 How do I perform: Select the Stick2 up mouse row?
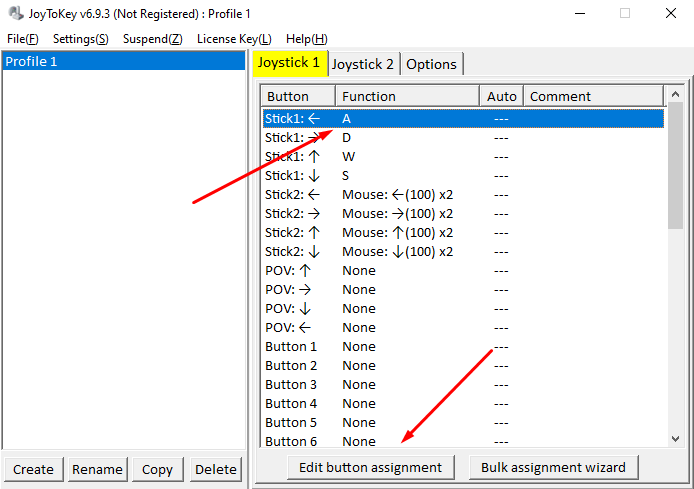(463, 233)
